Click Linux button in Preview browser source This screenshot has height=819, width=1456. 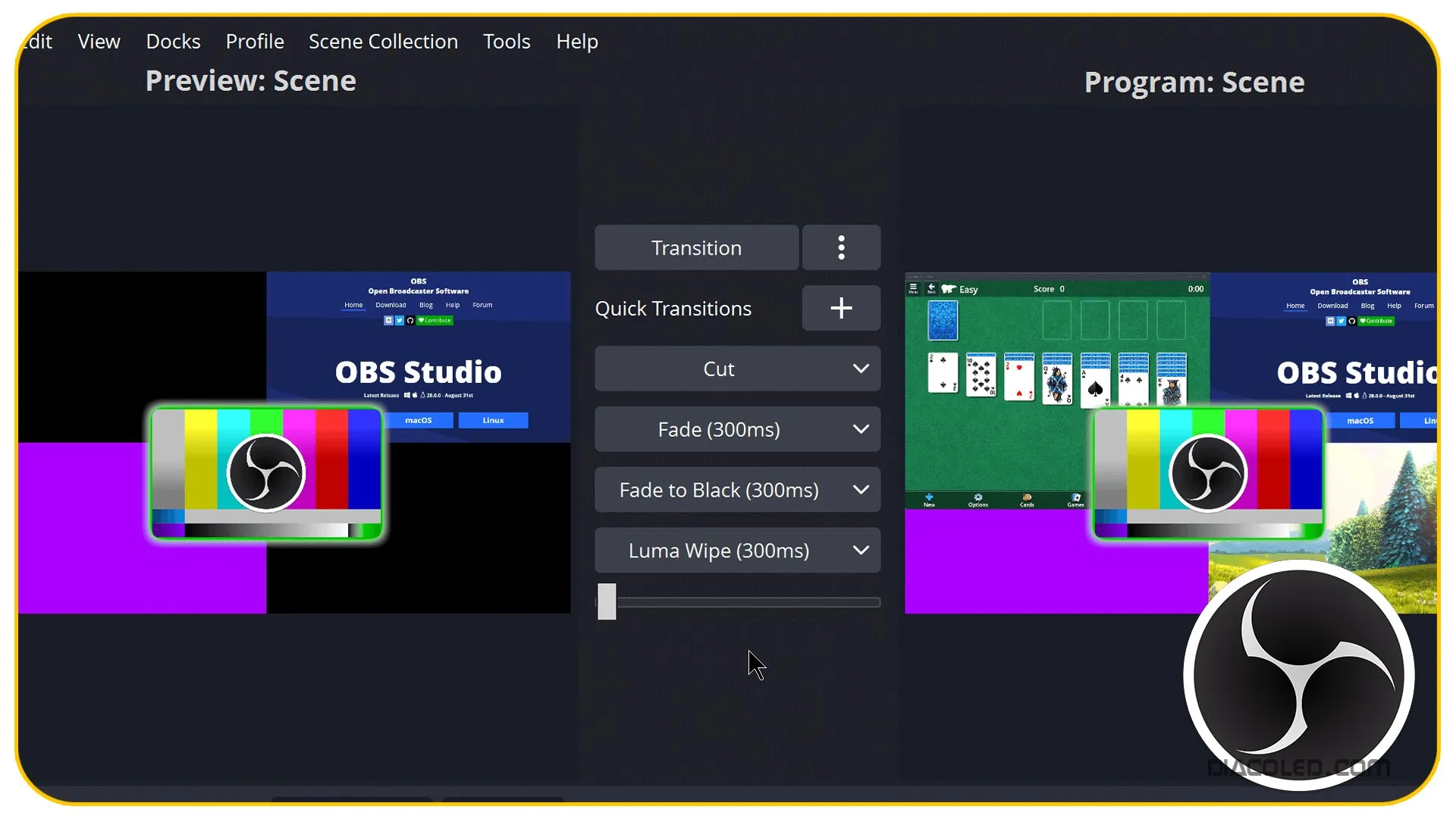pos(494,420)
